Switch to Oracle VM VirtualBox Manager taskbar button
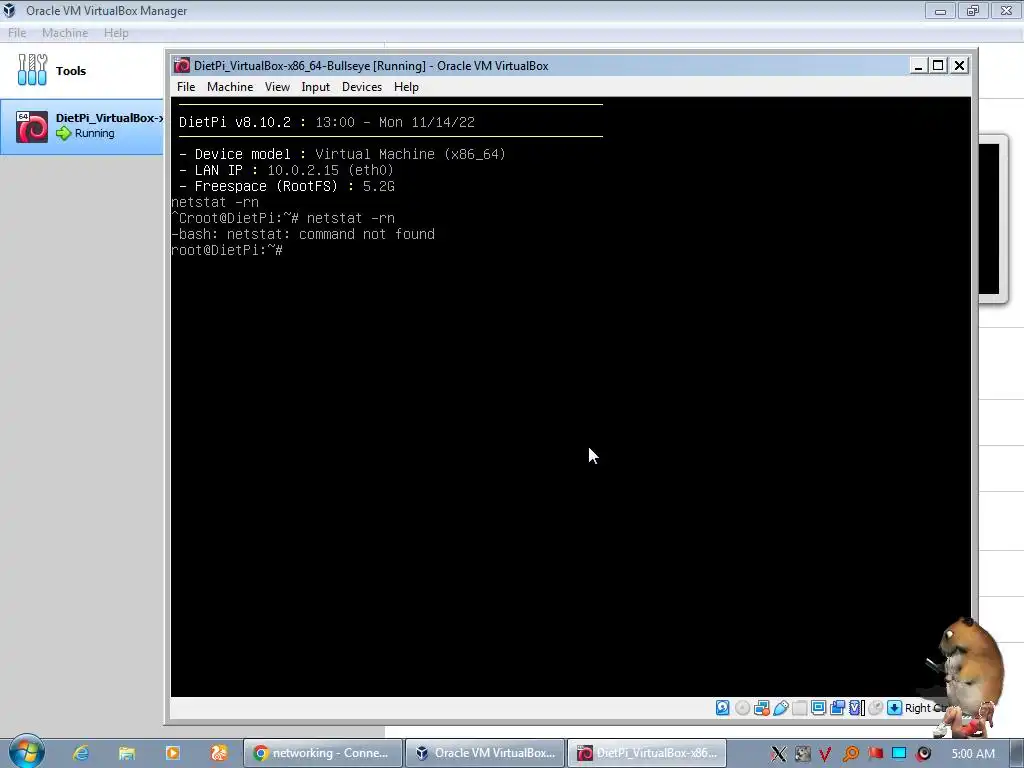Screen dimensions: 1024x768 coord(484,753)
